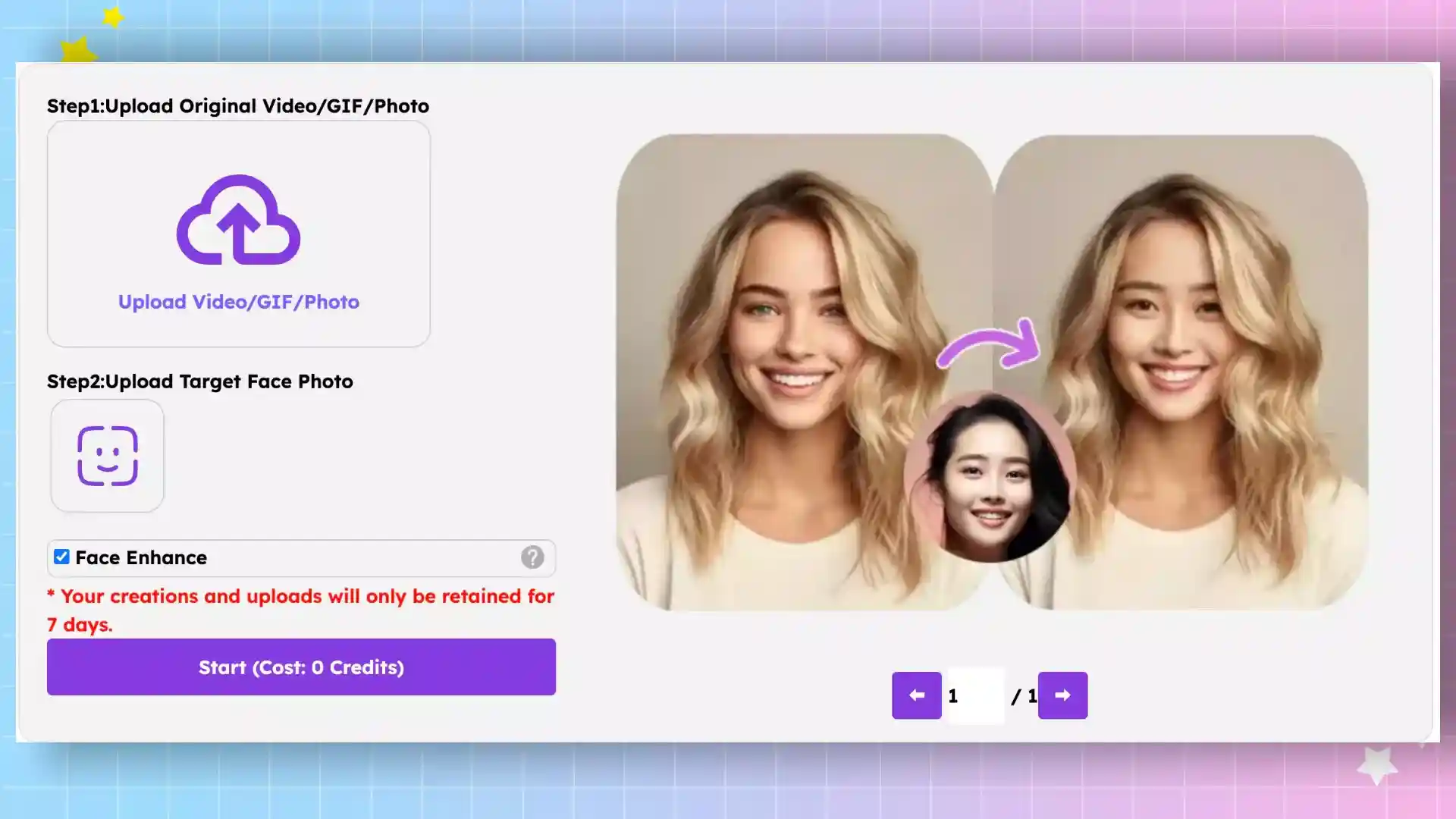
Task: Open the Upload Video/GIF/Photo link
Action: click(237, 302)
